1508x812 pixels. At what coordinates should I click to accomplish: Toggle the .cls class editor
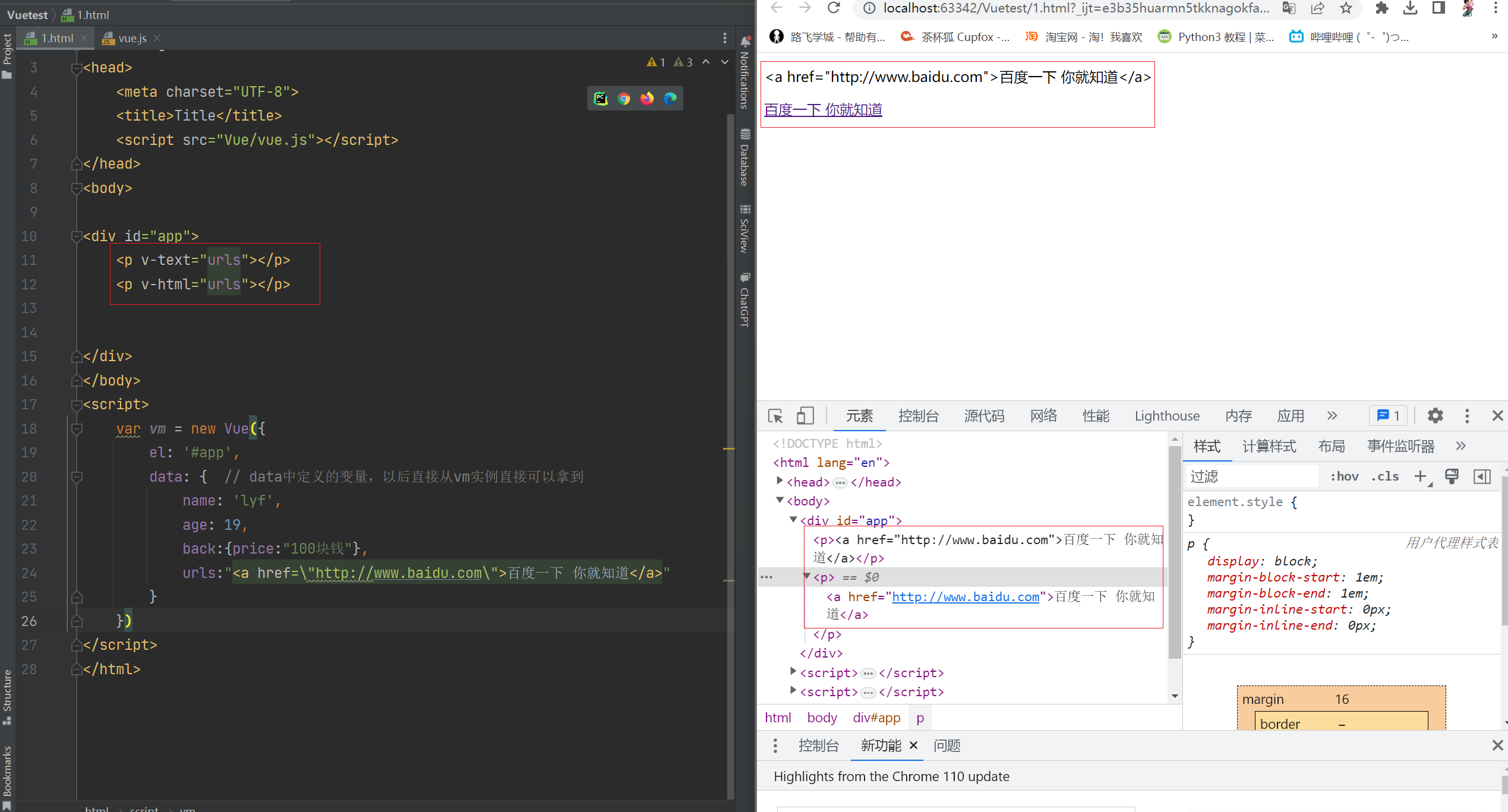[x=1384, y=476]
